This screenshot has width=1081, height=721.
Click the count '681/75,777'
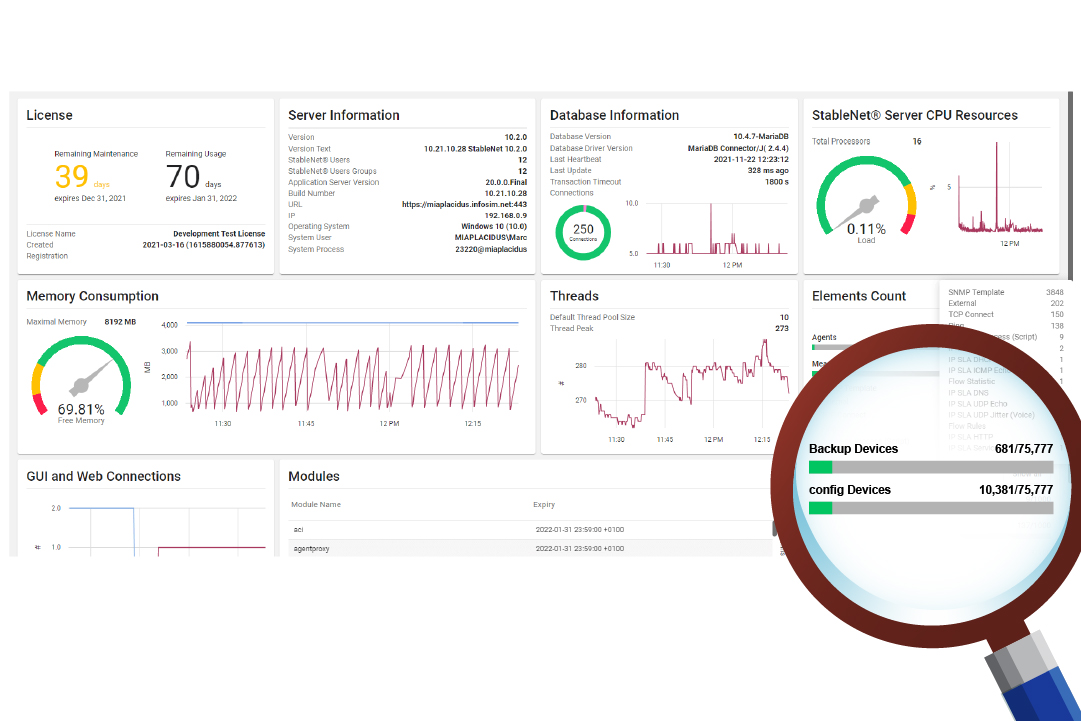(x=1024, y=449)
